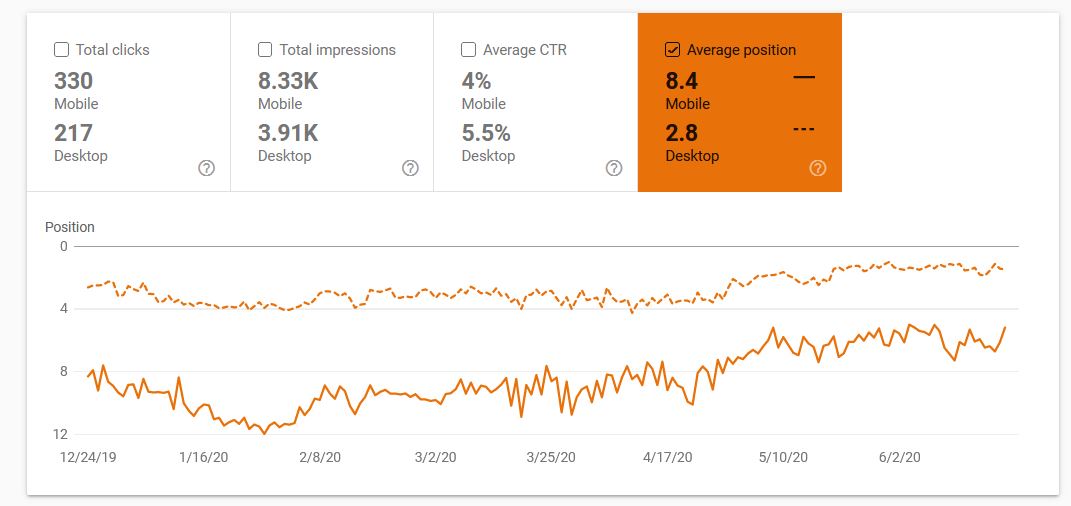This screenshot has width=1071, height=506.
Task: Click the 5.5% Desktop CTR value
Action: (x=486, y=133)
